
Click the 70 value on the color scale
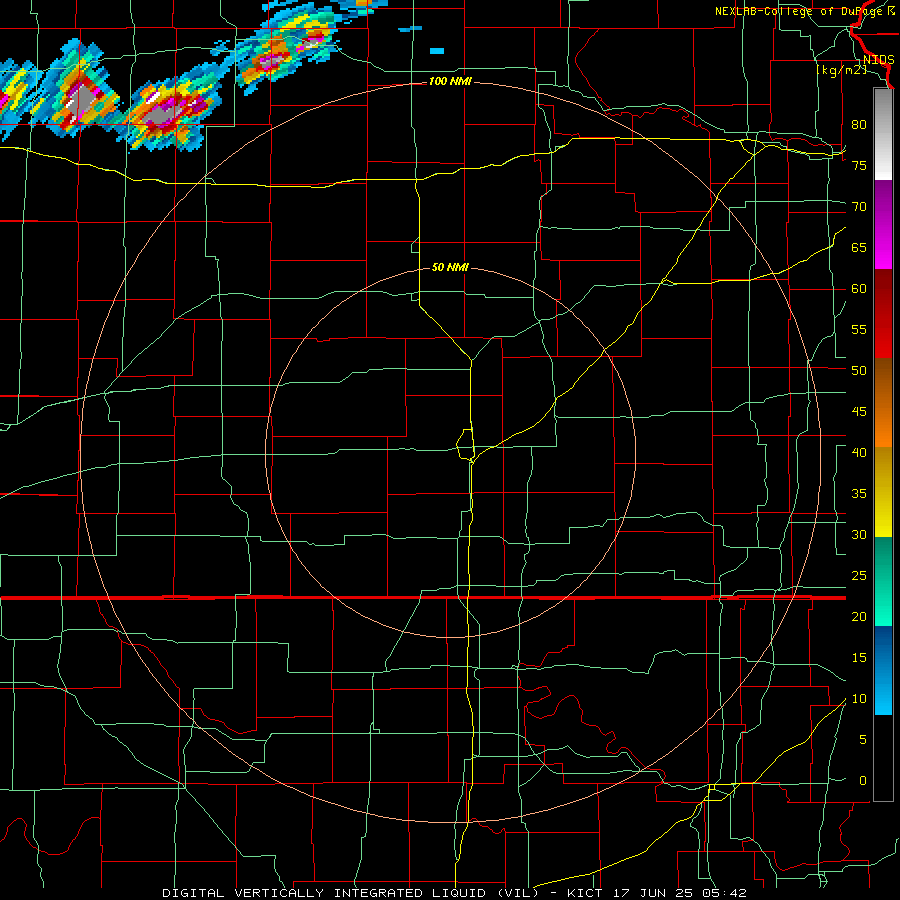coord(859,207)
